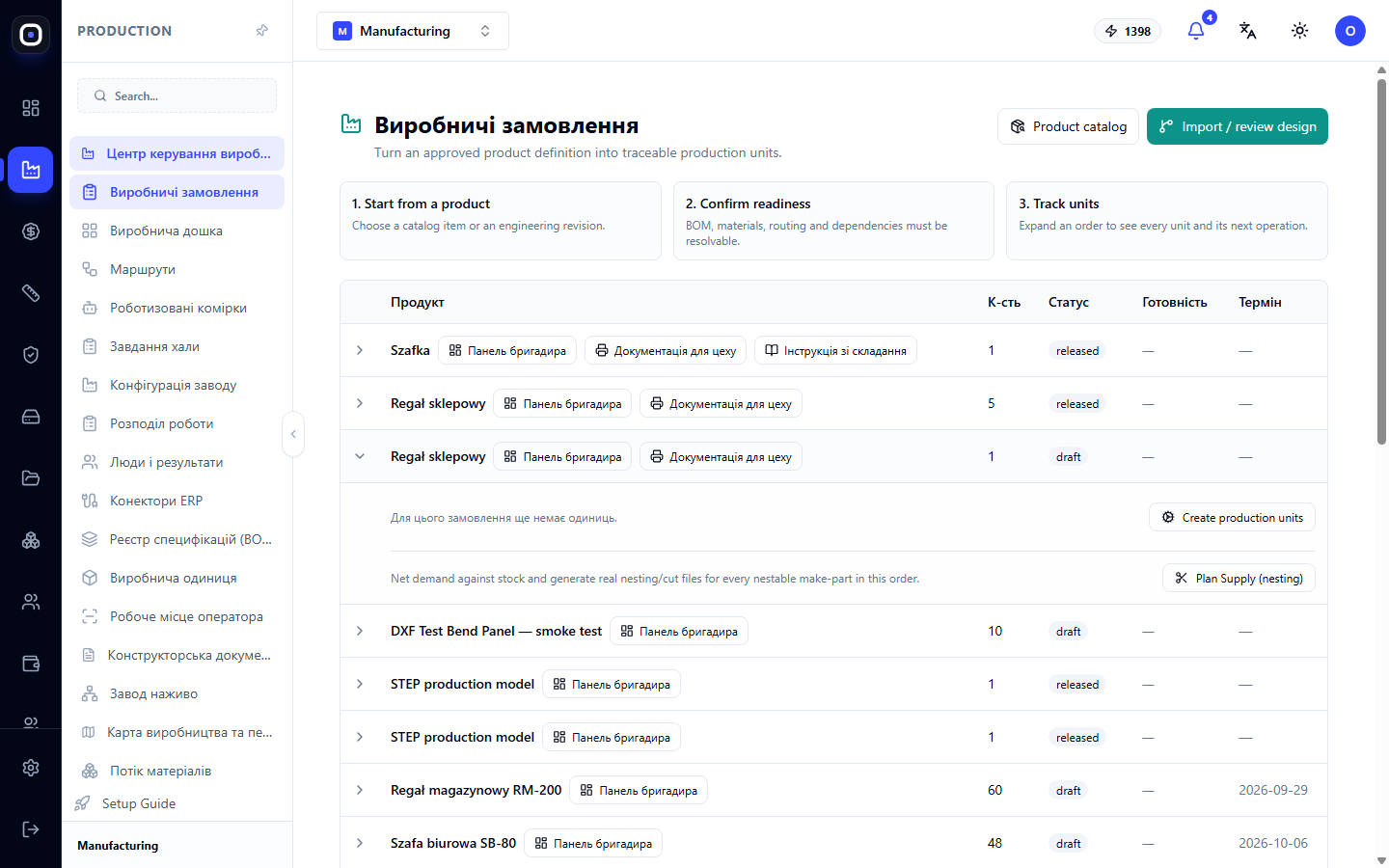Expand the DXF Test Bend Panel row
Image resolution: width=1389 pixels, height=868 pixels.
[360, 631]
